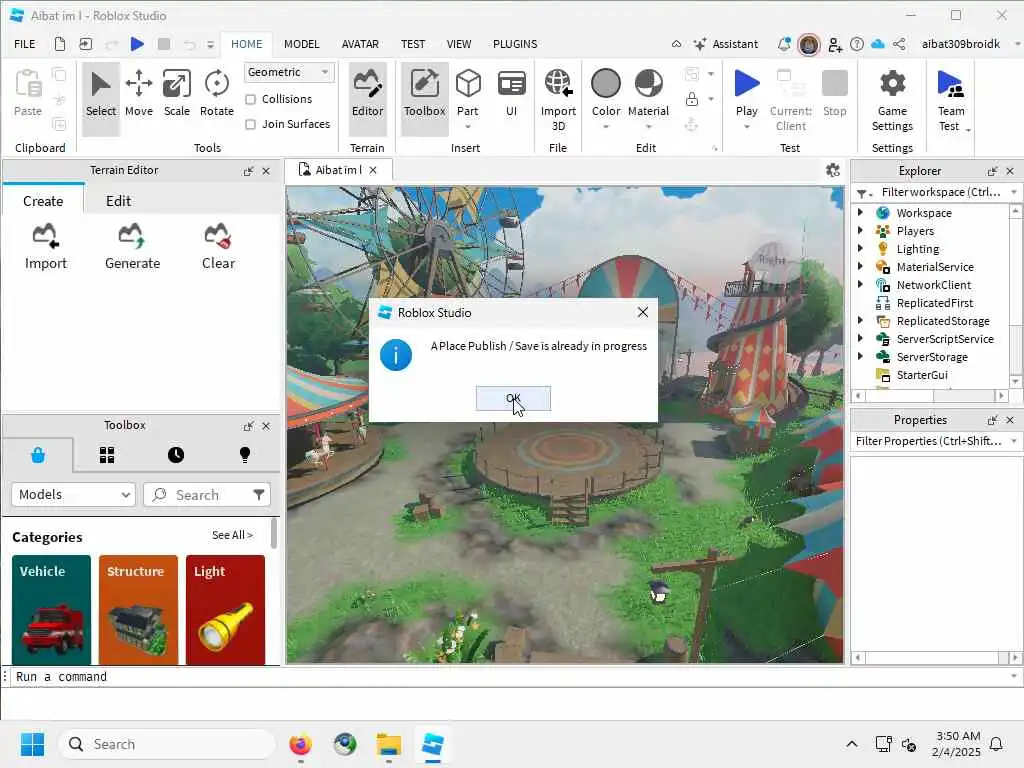1024x768 pixels.
Task: Open the HOME ribbon tab
Action: coord(246,44)
